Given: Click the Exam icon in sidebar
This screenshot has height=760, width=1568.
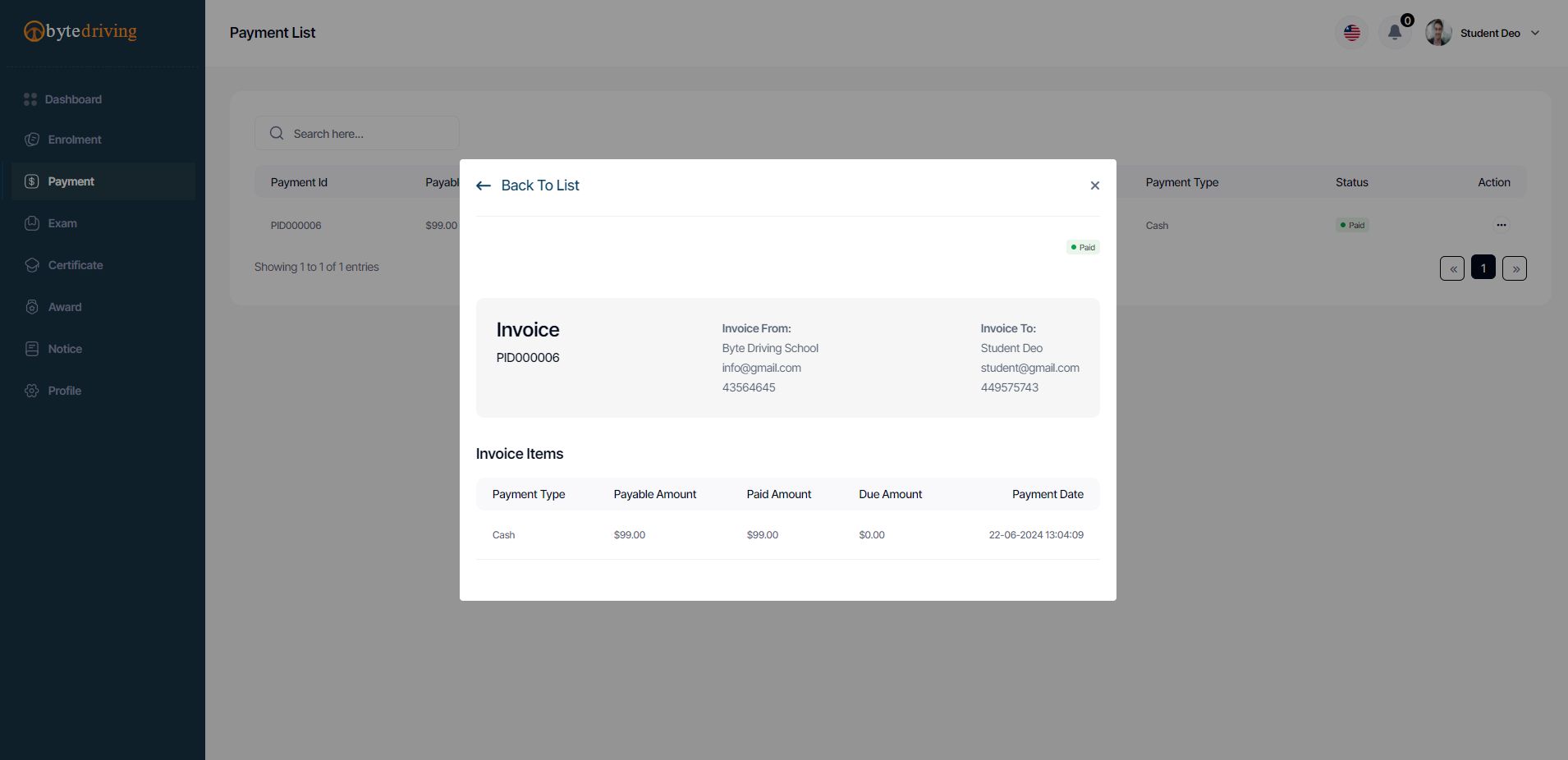Looking at the screenshot, I should coord(32,223).
